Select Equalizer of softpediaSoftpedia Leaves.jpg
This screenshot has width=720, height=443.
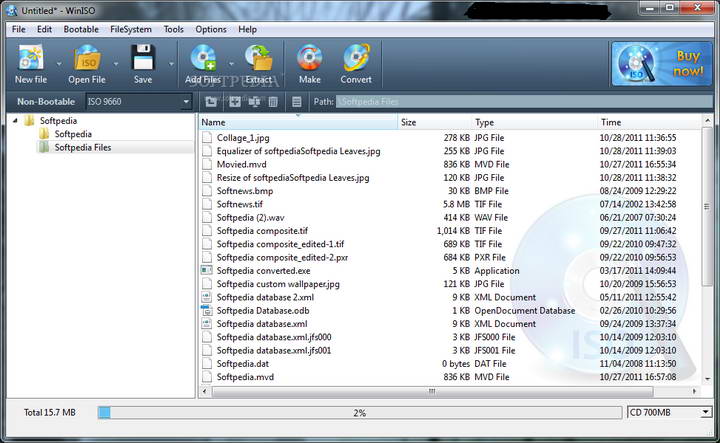pos(298,151)
